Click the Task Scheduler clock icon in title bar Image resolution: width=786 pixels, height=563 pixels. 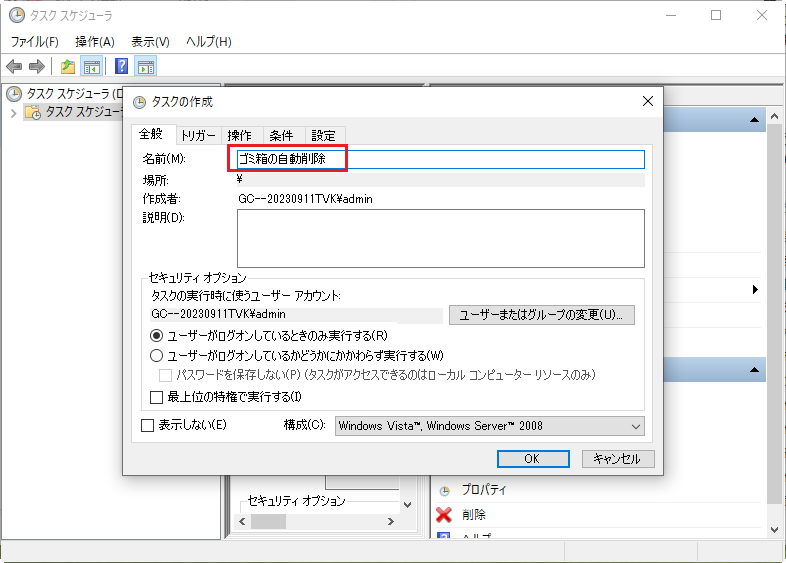point(17,15)
